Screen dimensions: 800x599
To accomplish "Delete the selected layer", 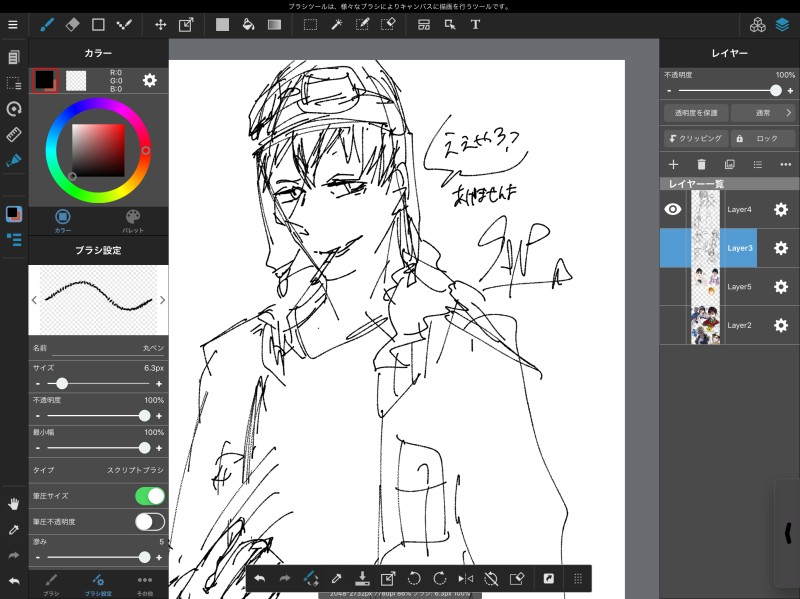I will click(702, 164).
